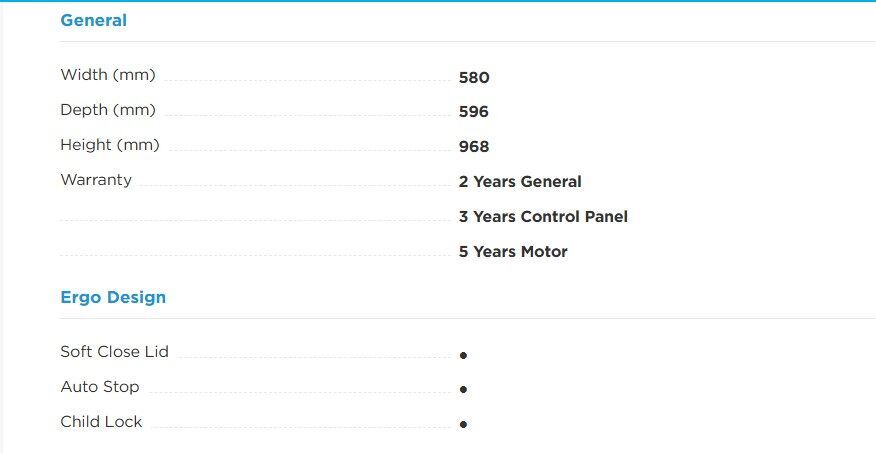
Task: Click the 580 width value
Action: click(x=474, y=77)
